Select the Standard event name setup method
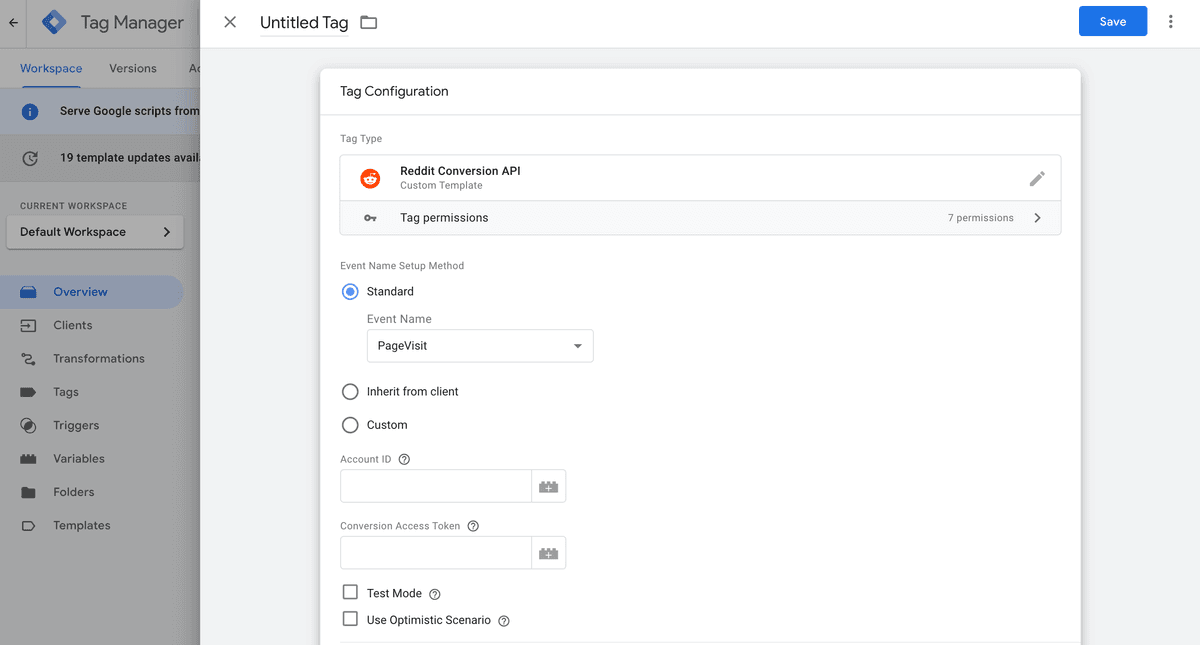The height and width of the screenshot is (645, 1200). [x=350, y=291]
